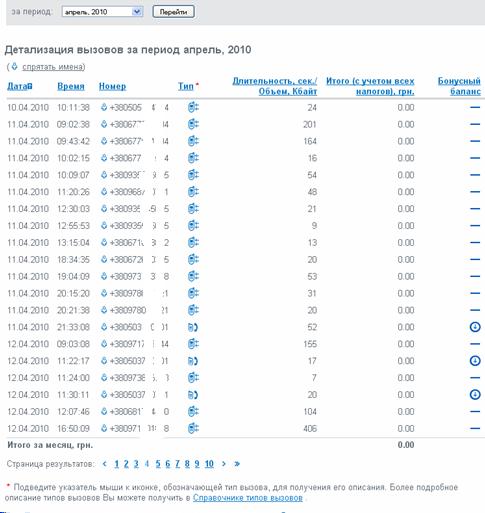
Task: Click call type icon for 09:02:38 row
Action: tap(193, 124)
